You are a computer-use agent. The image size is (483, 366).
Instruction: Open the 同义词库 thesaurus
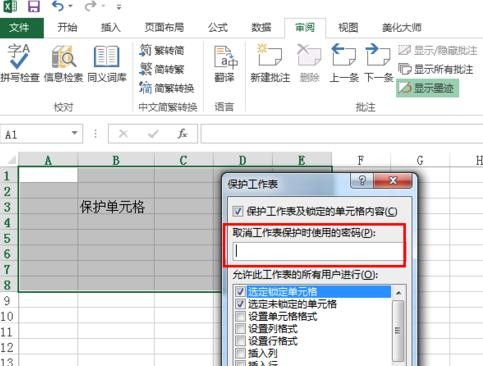click(x=107, y=63)
